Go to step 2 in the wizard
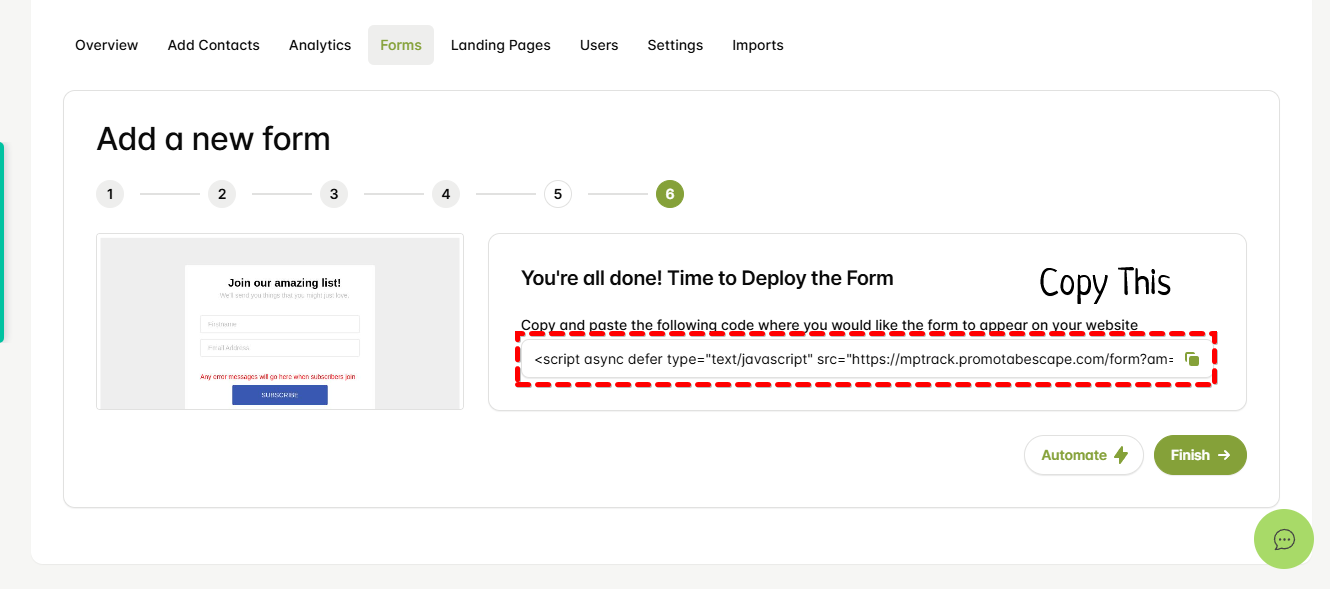Viewport: 1330px width, 589px height. (x=222, y=194)
